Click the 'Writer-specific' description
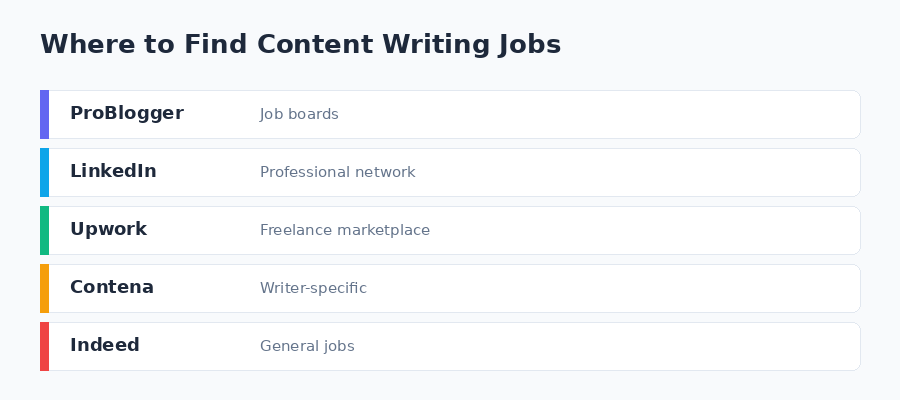The height and width of the screenshot is (400, 900). tap(313, 288)
